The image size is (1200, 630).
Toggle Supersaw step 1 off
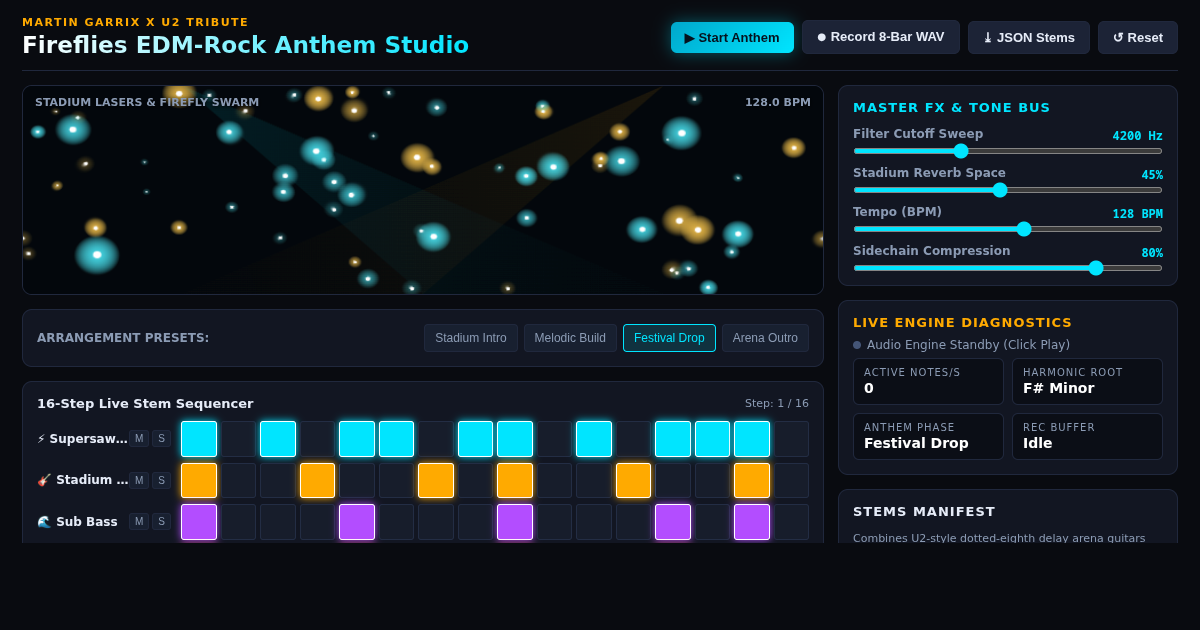pyautogui.click(x=199, y=439)
